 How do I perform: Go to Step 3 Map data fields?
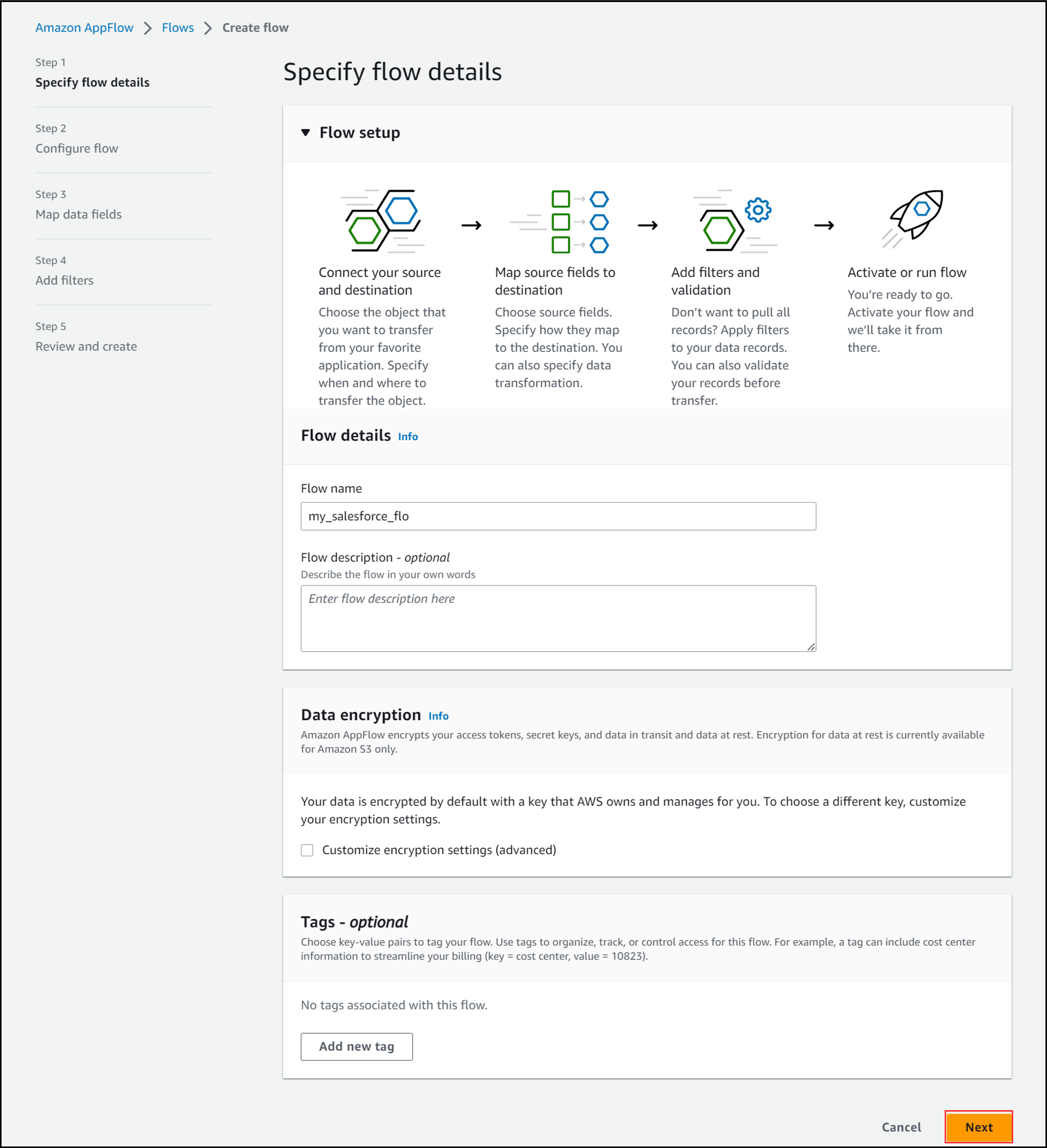(x=78, y=214)
